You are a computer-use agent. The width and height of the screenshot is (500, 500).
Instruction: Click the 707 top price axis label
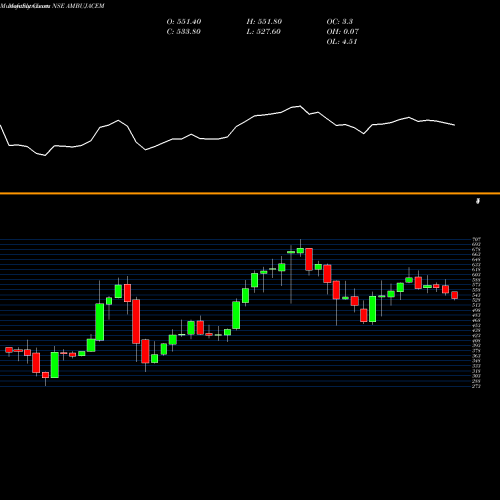476,239
